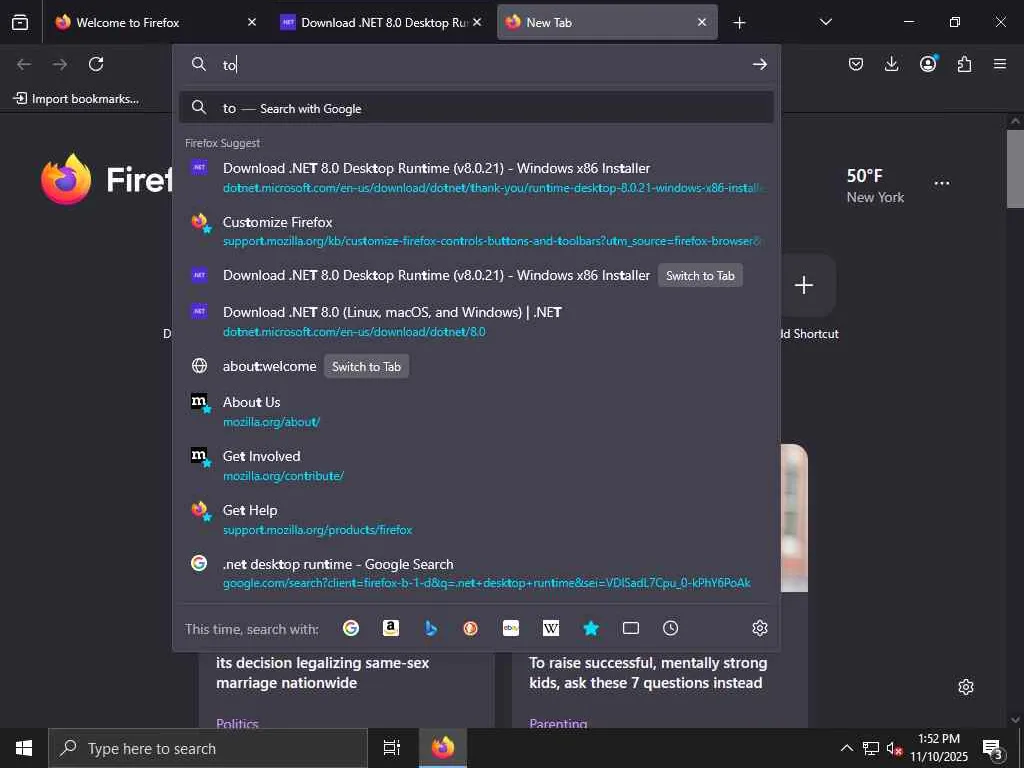Image resolution: width=1024 pixels, height=768 pixels.
Task: Open Get Involved suggestion
Action: 476,466
